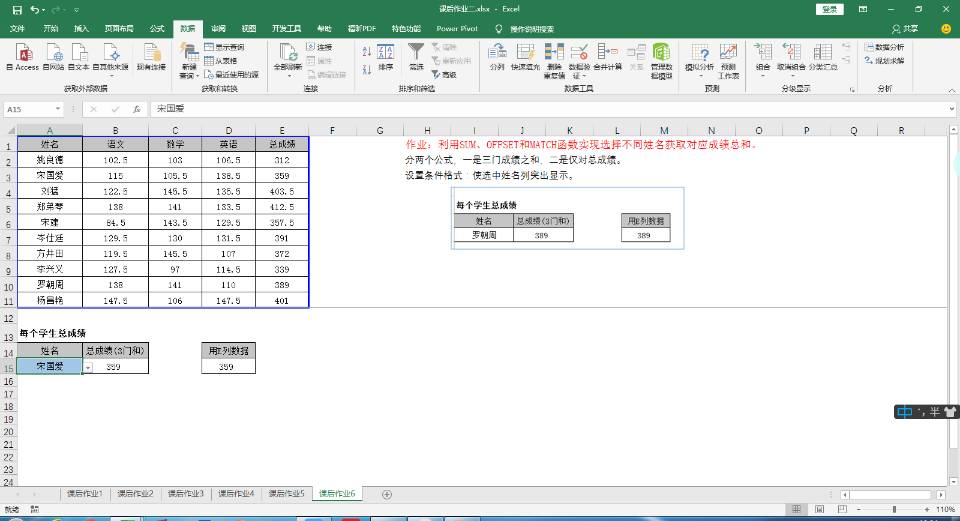This screenshot has width=960, height=521.
Task: Click 预测工作表 forecast sheet
Action: (x=729, y=60)
